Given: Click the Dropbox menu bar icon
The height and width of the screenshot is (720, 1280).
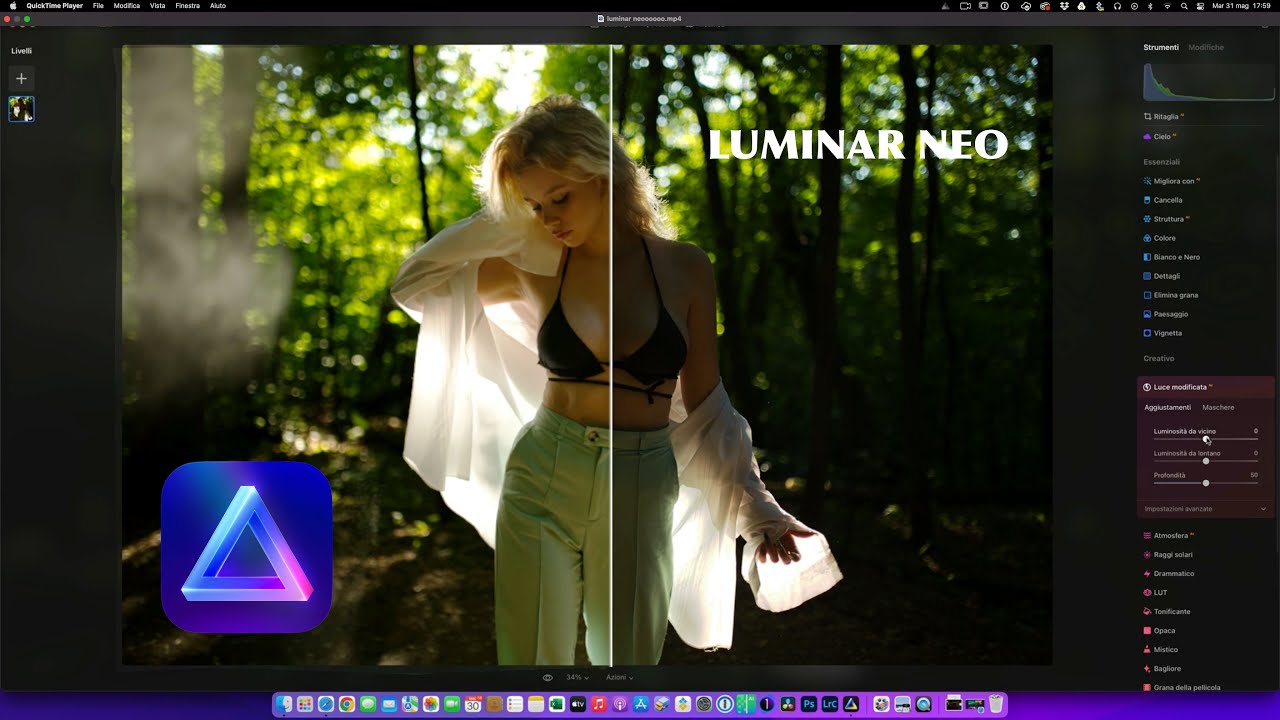Looking at the screenshot, I should coord(1064,6).
